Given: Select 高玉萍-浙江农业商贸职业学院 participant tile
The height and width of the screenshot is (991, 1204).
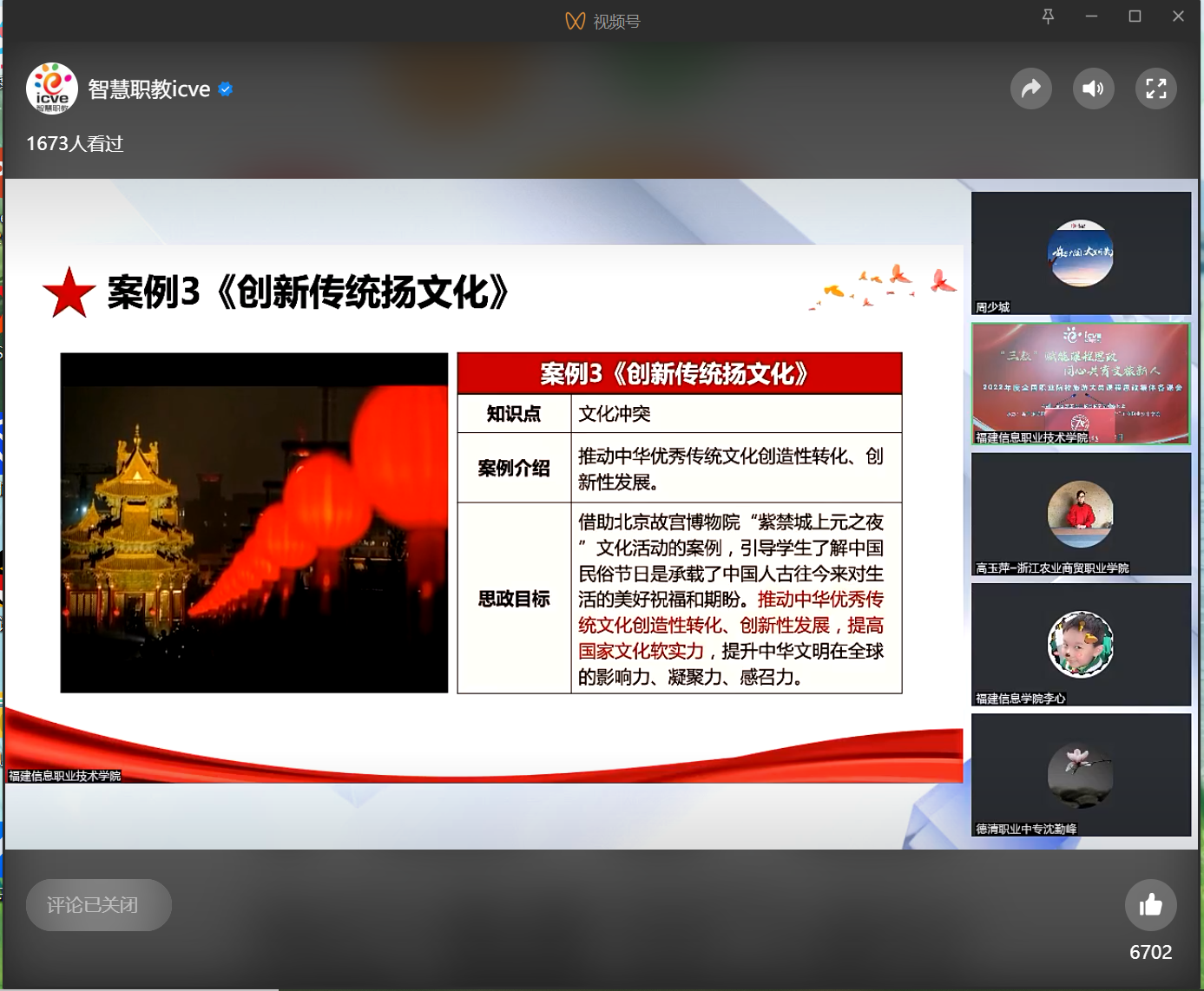Looking at the screenshot, I should point(1081,514).
